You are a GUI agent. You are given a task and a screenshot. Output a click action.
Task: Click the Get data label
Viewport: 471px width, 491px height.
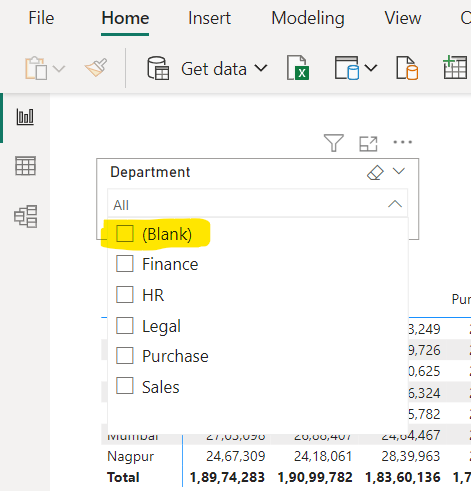coord(214,69)
